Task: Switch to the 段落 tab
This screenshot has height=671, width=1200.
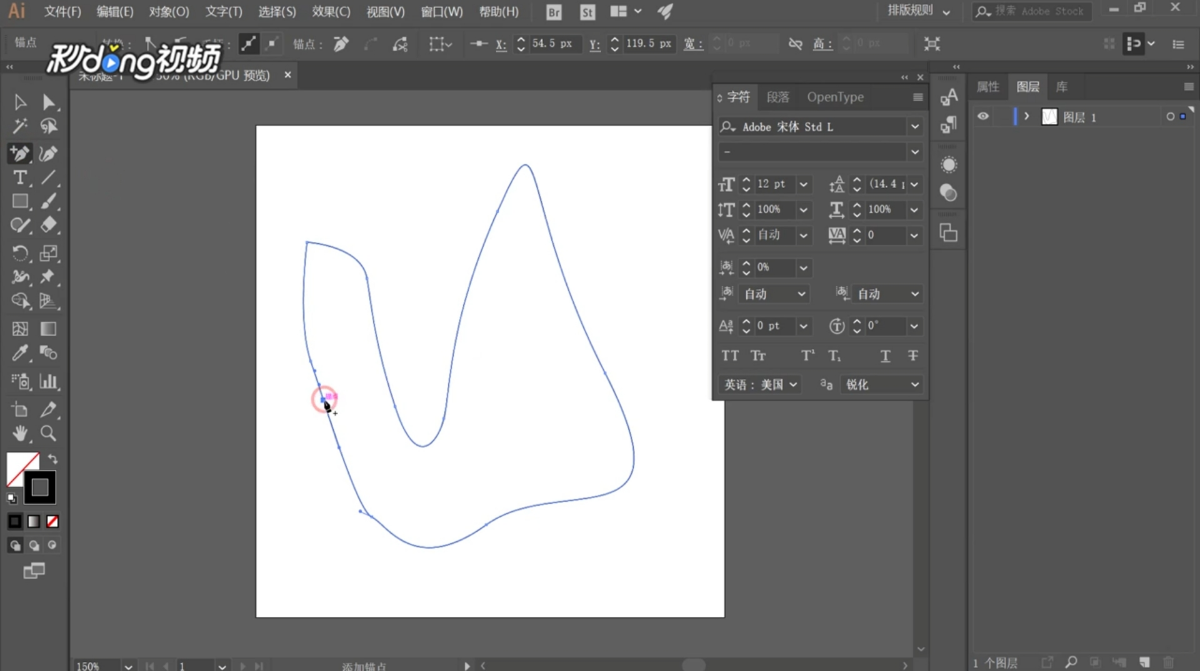Action: pyautogui.click(x=778, y=97)
